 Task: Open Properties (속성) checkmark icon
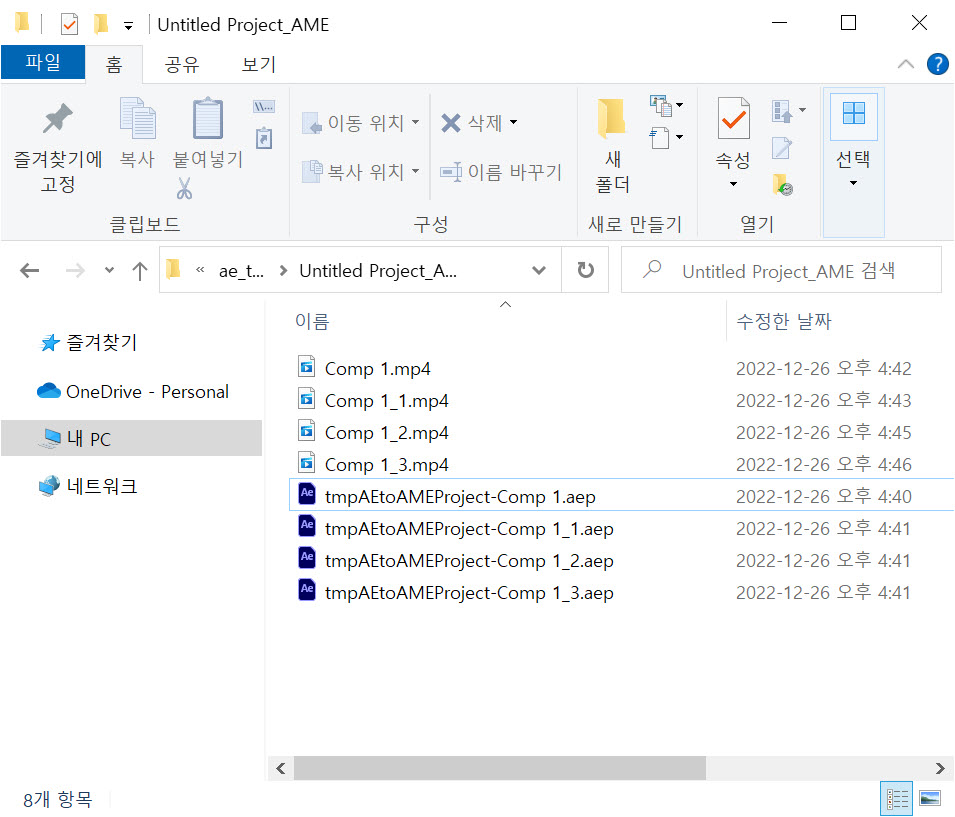click(x=733, y=118)
